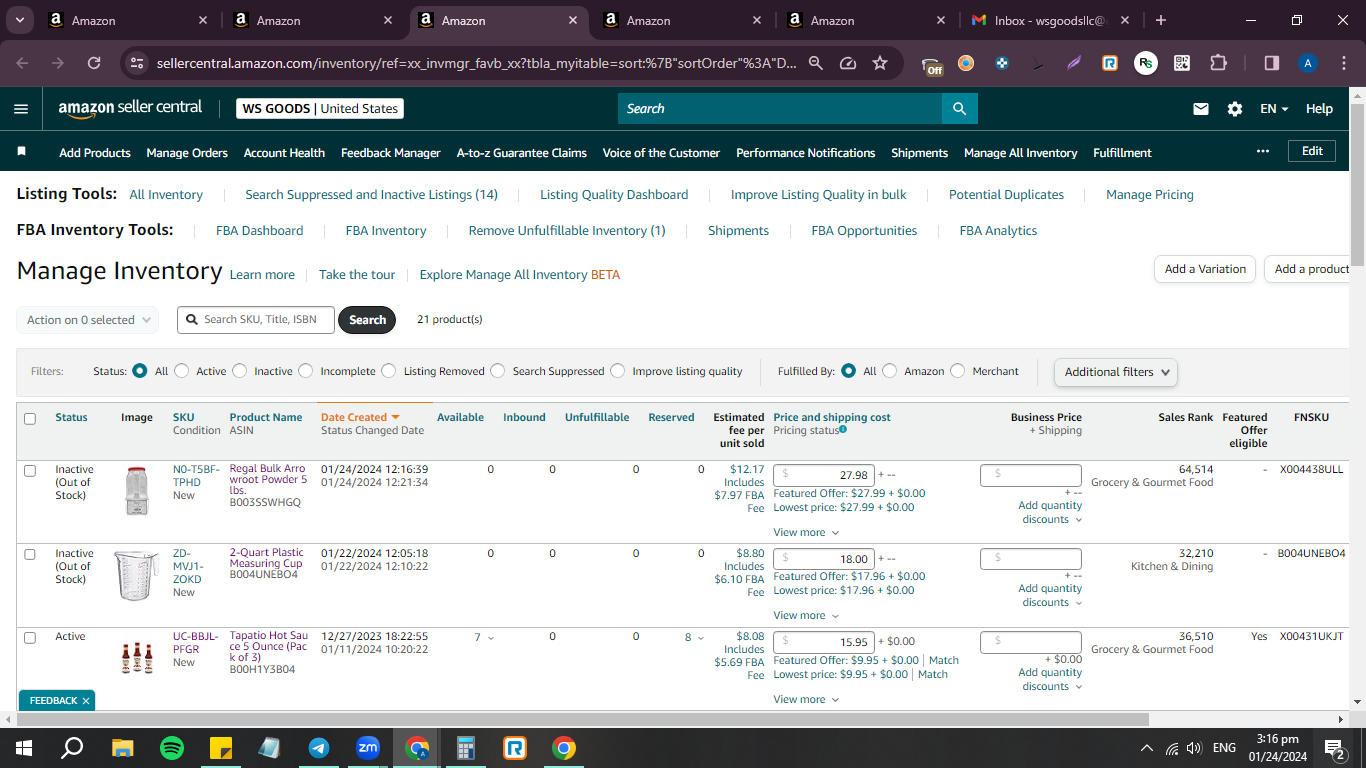
Task: Open a new browser tab
Action: (1160, 20)
